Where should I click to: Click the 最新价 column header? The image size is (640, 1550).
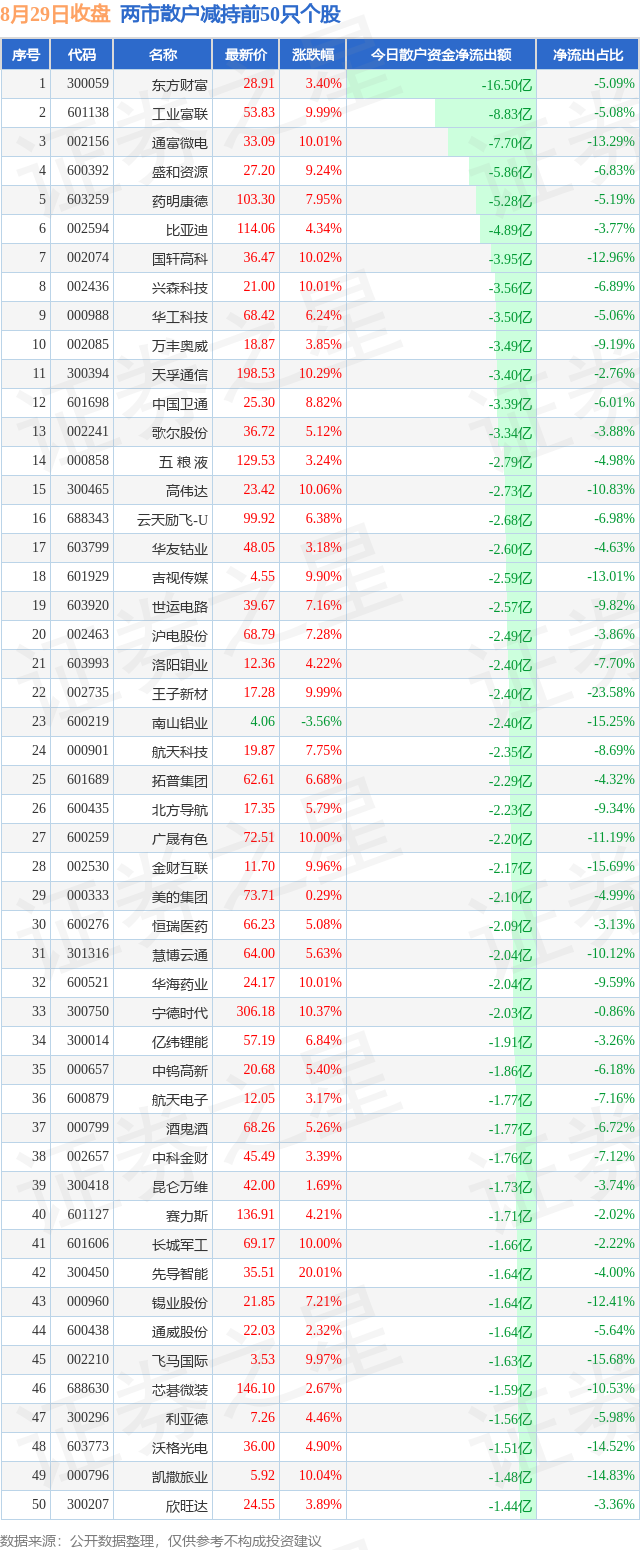(246, 55)
